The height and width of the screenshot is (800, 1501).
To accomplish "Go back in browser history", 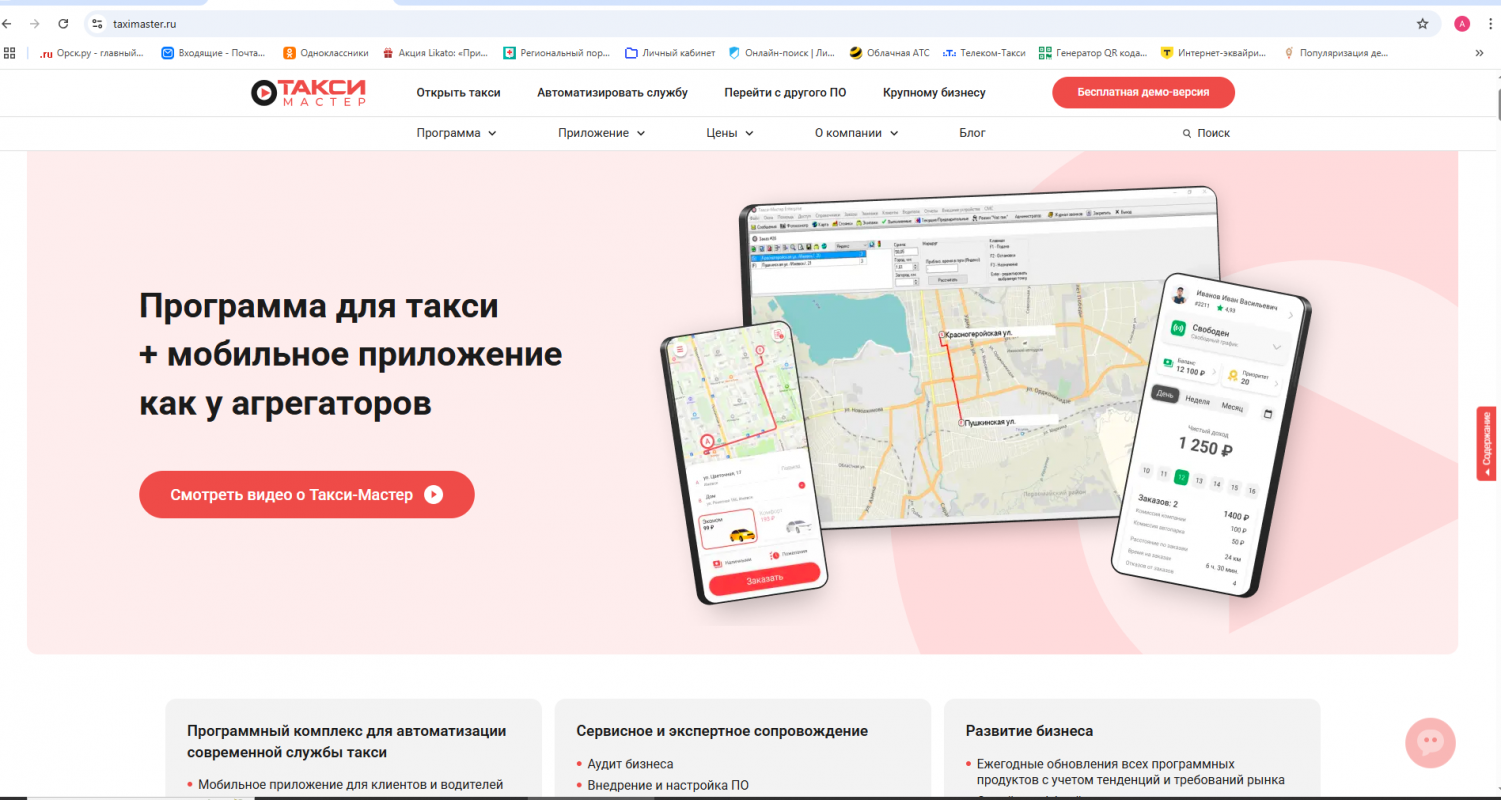I will point(8,23).
